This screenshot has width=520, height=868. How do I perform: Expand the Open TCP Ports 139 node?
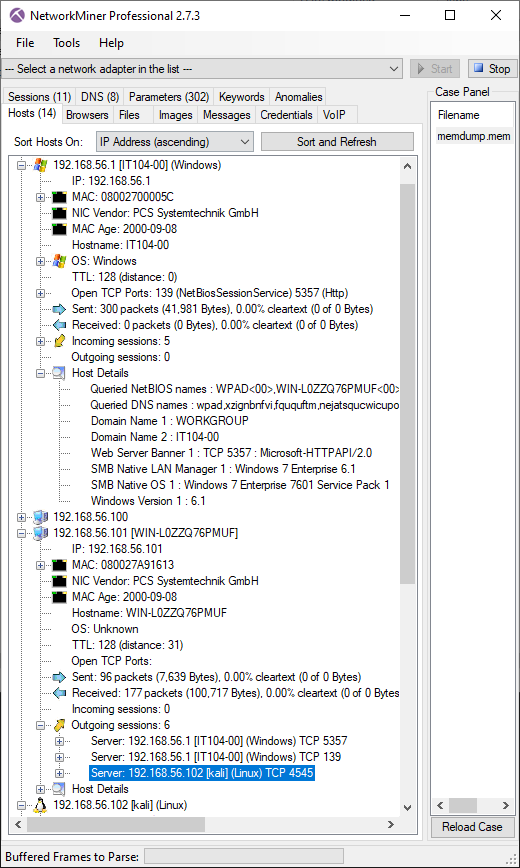point(40,293)
